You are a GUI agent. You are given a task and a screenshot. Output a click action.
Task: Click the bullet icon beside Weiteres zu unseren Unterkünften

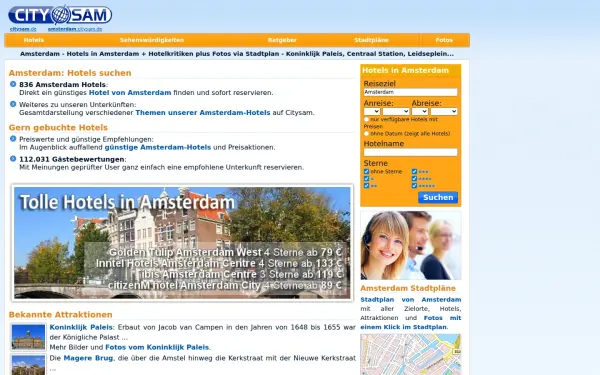point(13,104)
